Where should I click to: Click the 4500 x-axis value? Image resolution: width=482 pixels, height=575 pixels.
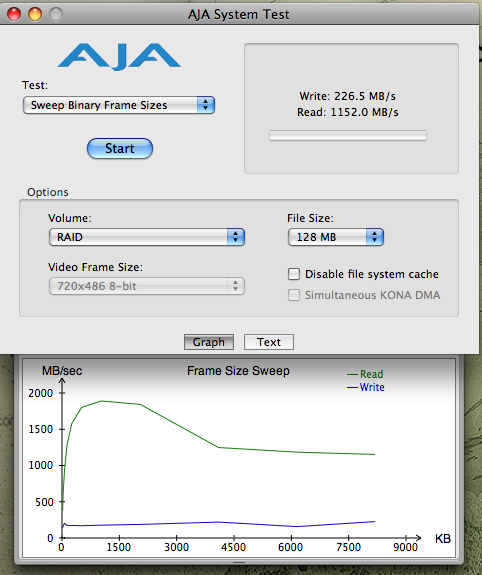pyautogui.click(x=233, y=547)
